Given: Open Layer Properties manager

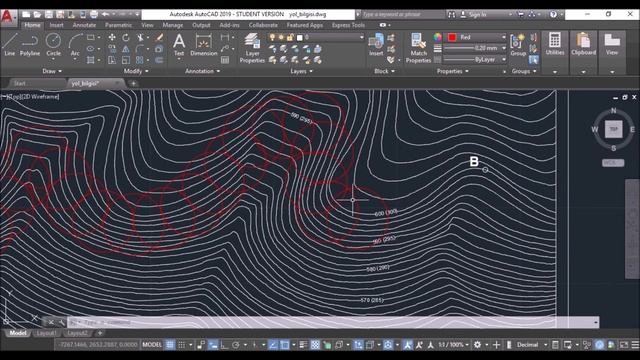Looking at the screenshot, I should pyautogui.click(x=252, y=48).
